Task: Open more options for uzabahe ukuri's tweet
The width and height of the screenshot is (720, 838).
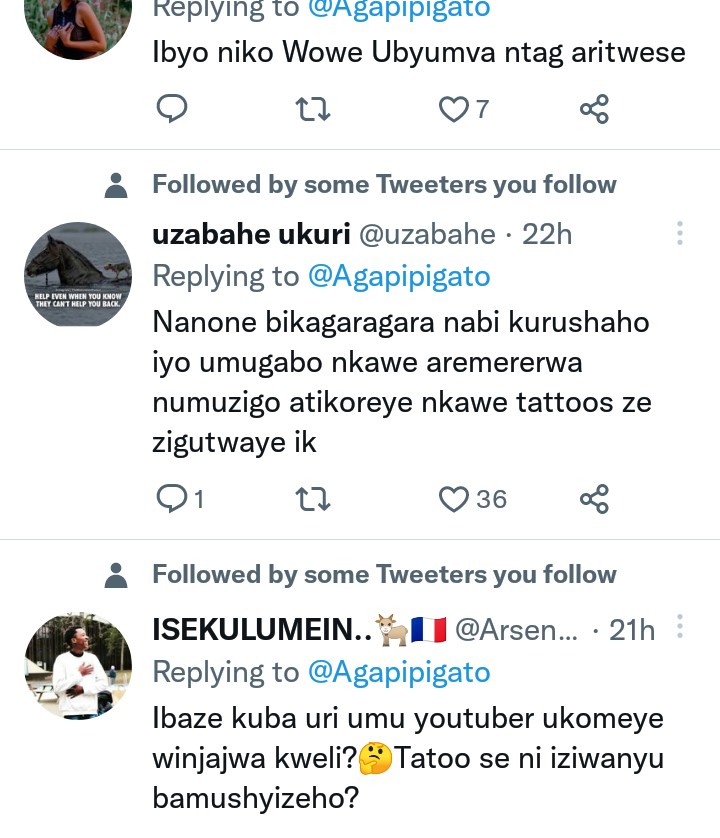Action: click(x=680, y=234)
